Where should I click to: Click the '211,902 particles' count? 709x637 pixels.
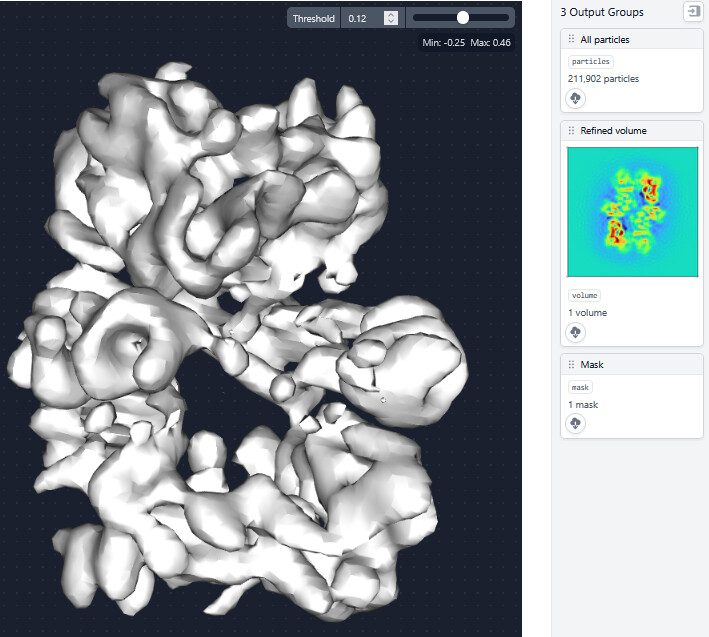(x=603, y=79)
